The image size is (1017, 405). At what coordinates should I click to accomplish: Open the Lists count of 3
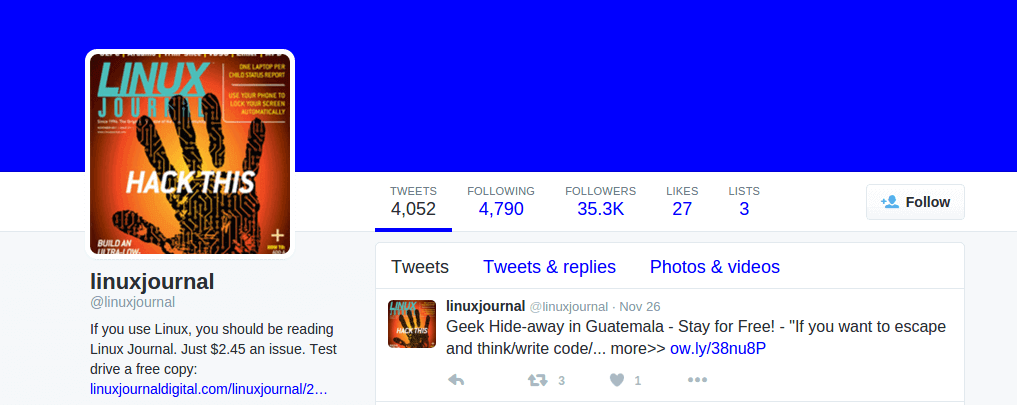click(744, 201)
